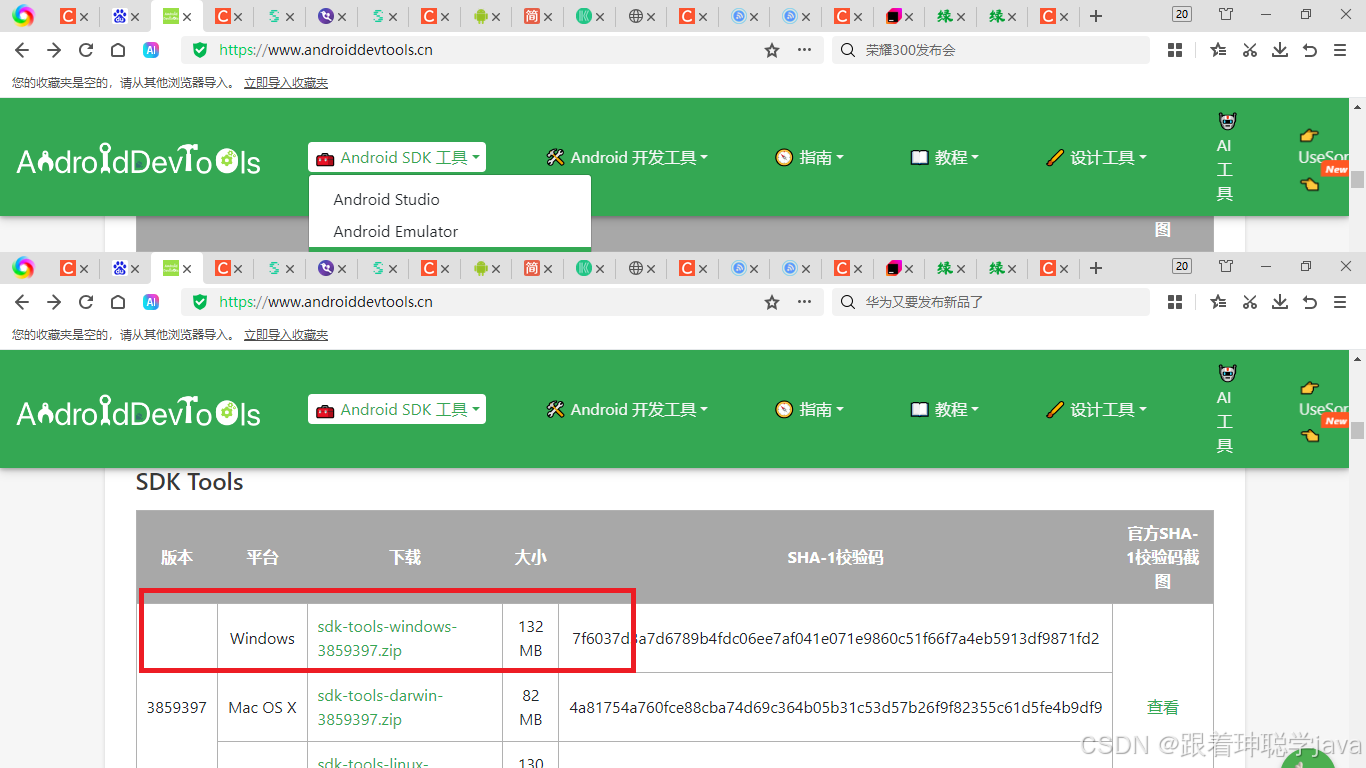Click the upper browser address bar URL
Screen dimensions: 1366x768
coord(326,50)
